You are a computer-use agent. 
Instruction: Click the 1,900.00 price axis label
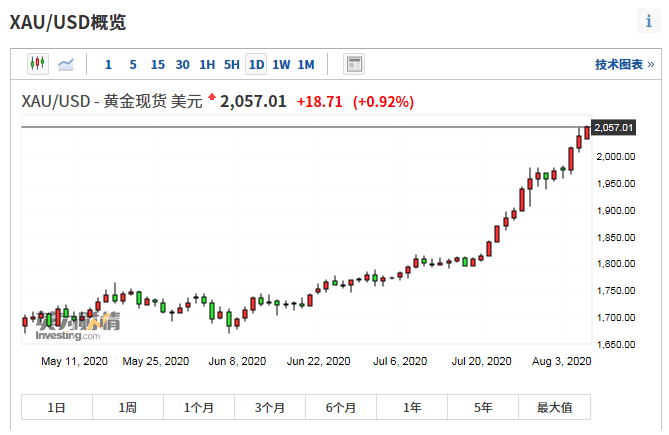click(616, 211)
